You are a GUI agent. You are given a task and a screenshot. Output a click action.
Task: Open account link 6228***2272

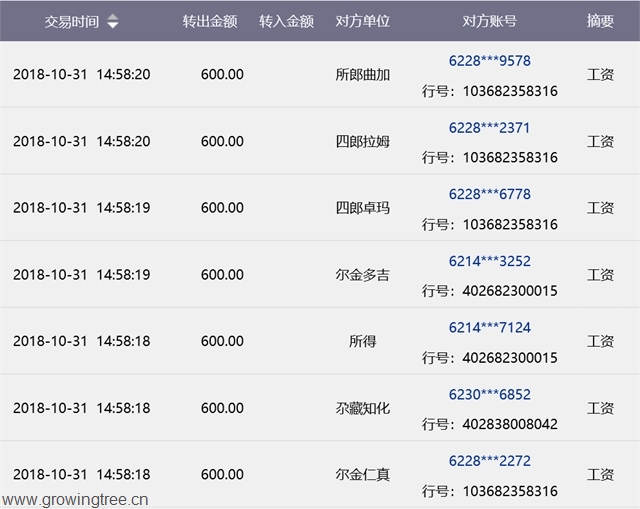489,461
